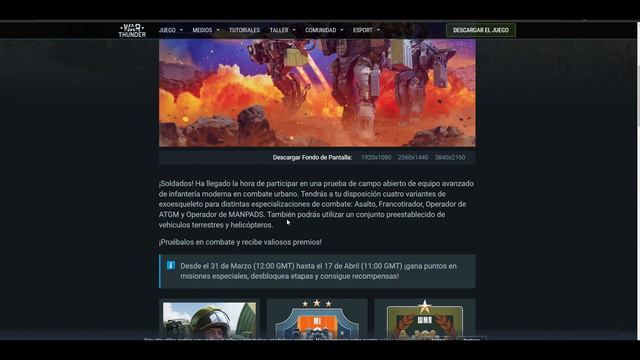Image resolution: width=640 pixels, height=360 pixels.
Task: Download the 2560x1440 wallpaper
Action: click(413, 158)
